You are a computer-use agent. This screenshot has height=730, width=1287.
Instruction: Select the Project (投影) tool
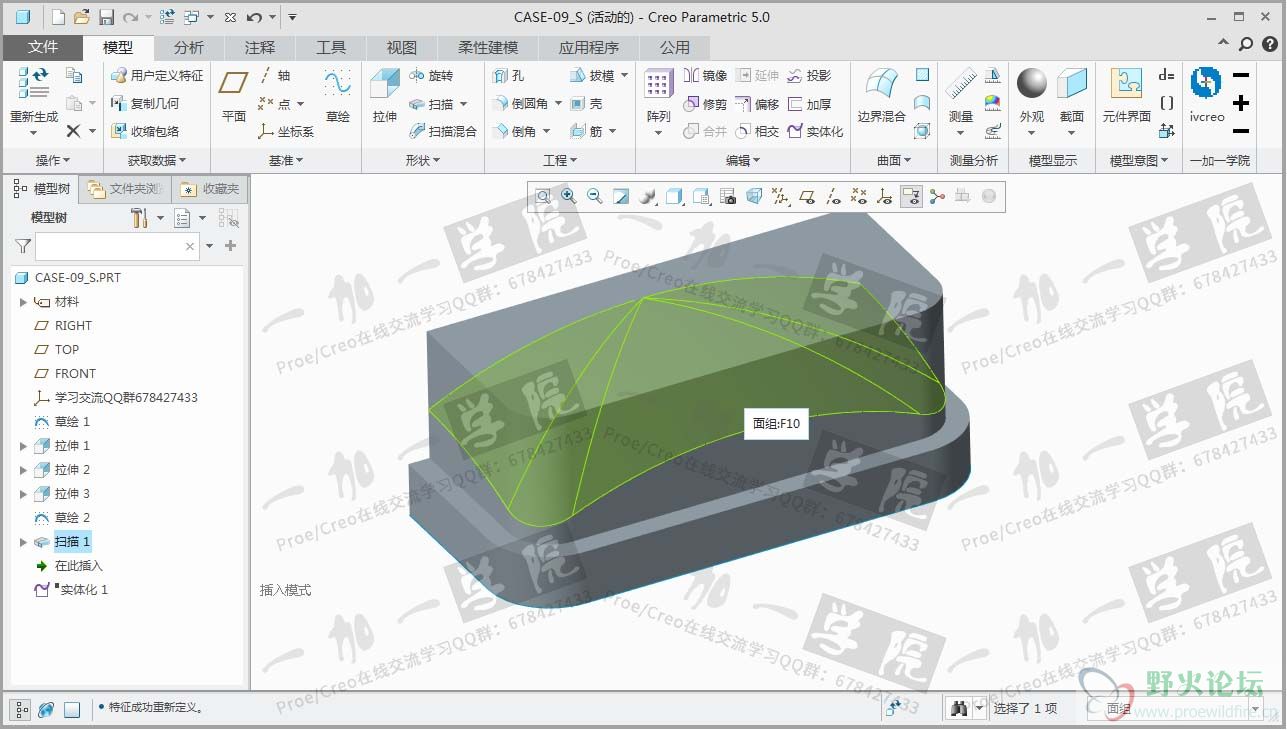pyautogui.click(x=809, y=75)
